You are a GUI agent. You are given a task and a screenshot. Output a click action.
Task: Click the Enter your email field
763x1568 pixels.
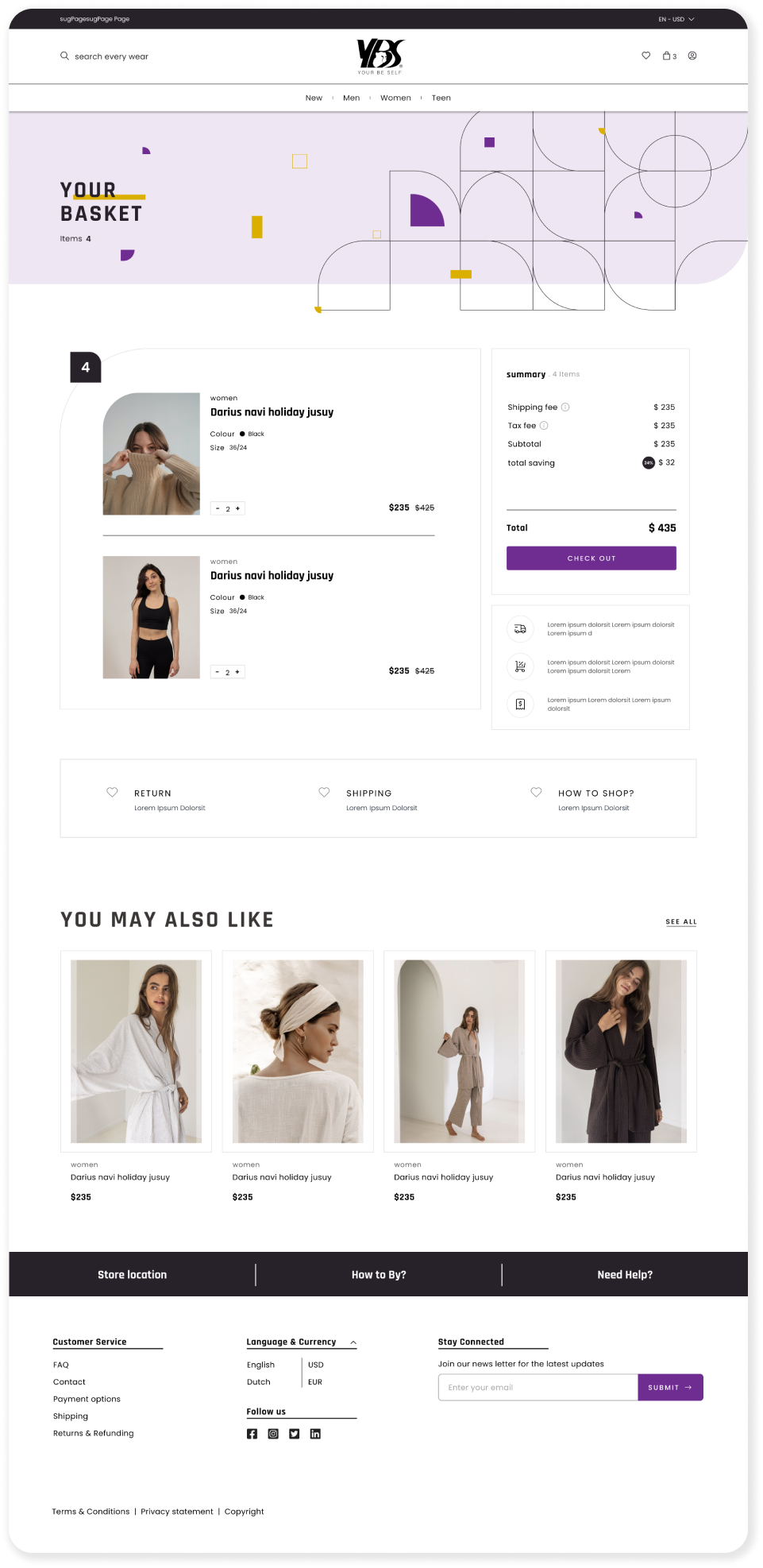click(x=538, y=1388)
